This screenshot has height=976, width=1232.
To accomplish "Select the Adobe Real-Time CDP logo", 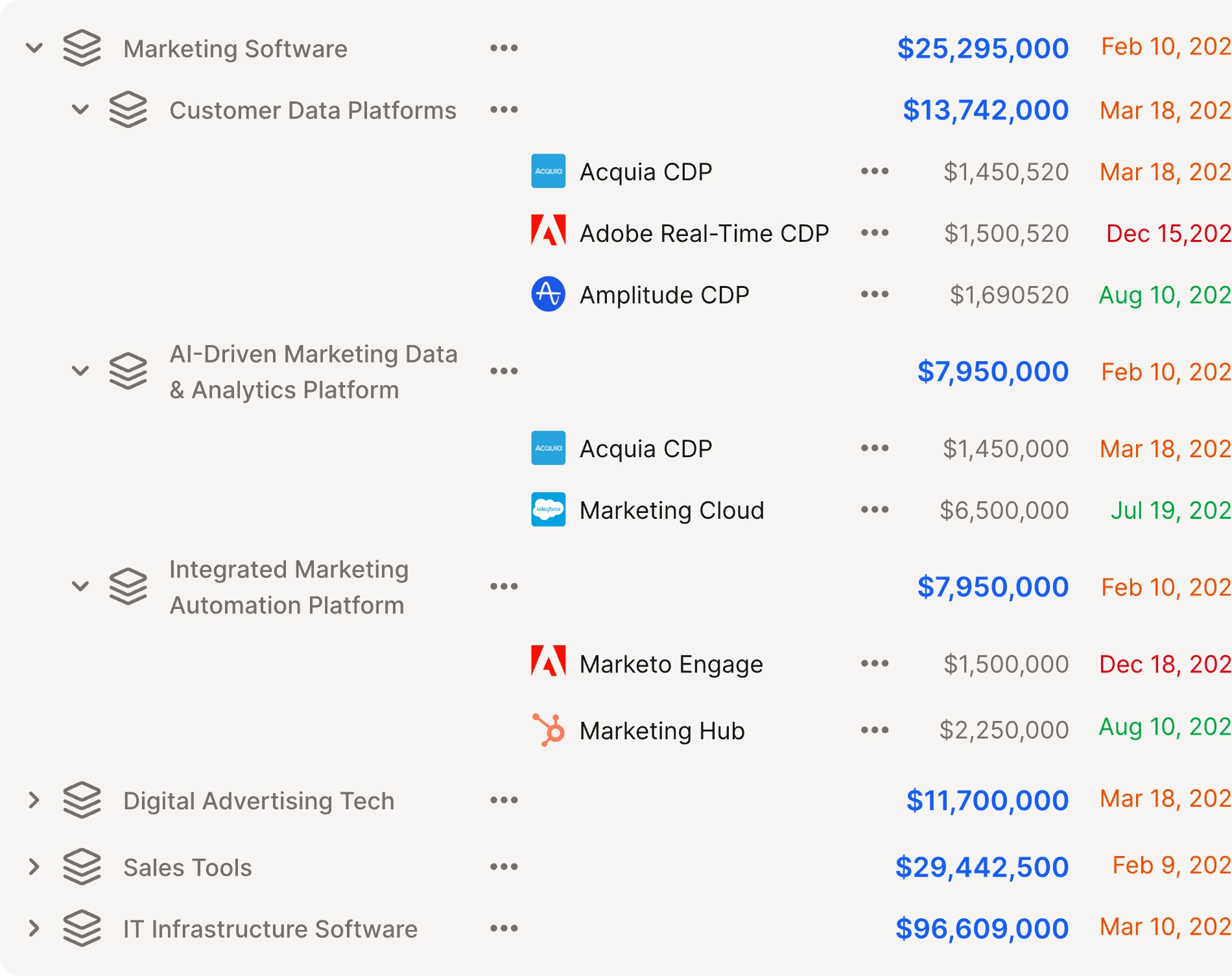I will [548, 233].
